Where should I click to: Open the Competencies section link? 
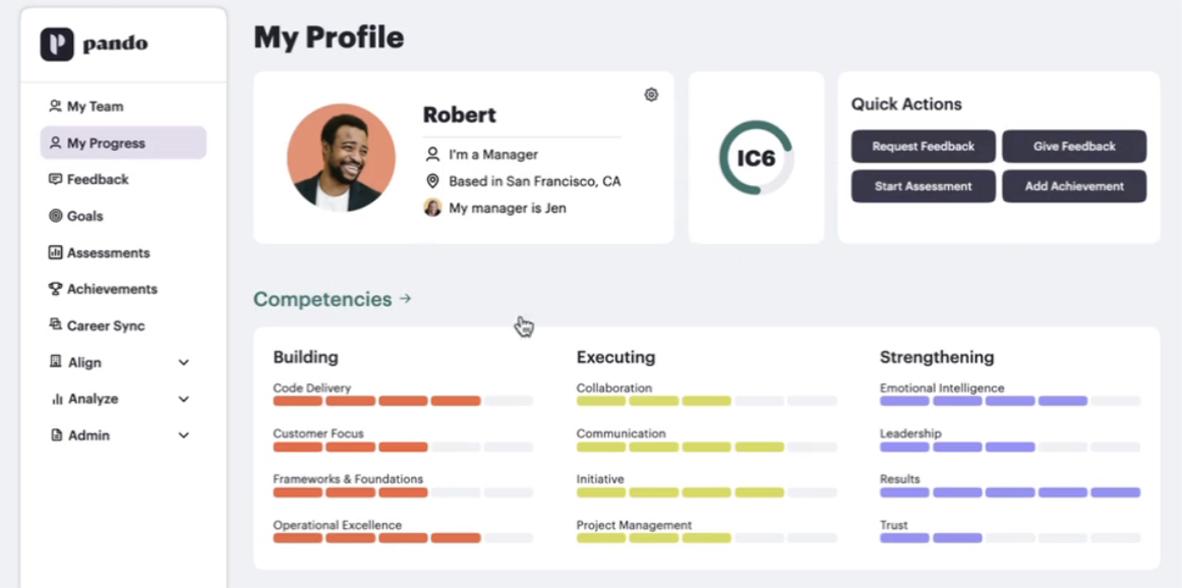[x=332, y=299]
